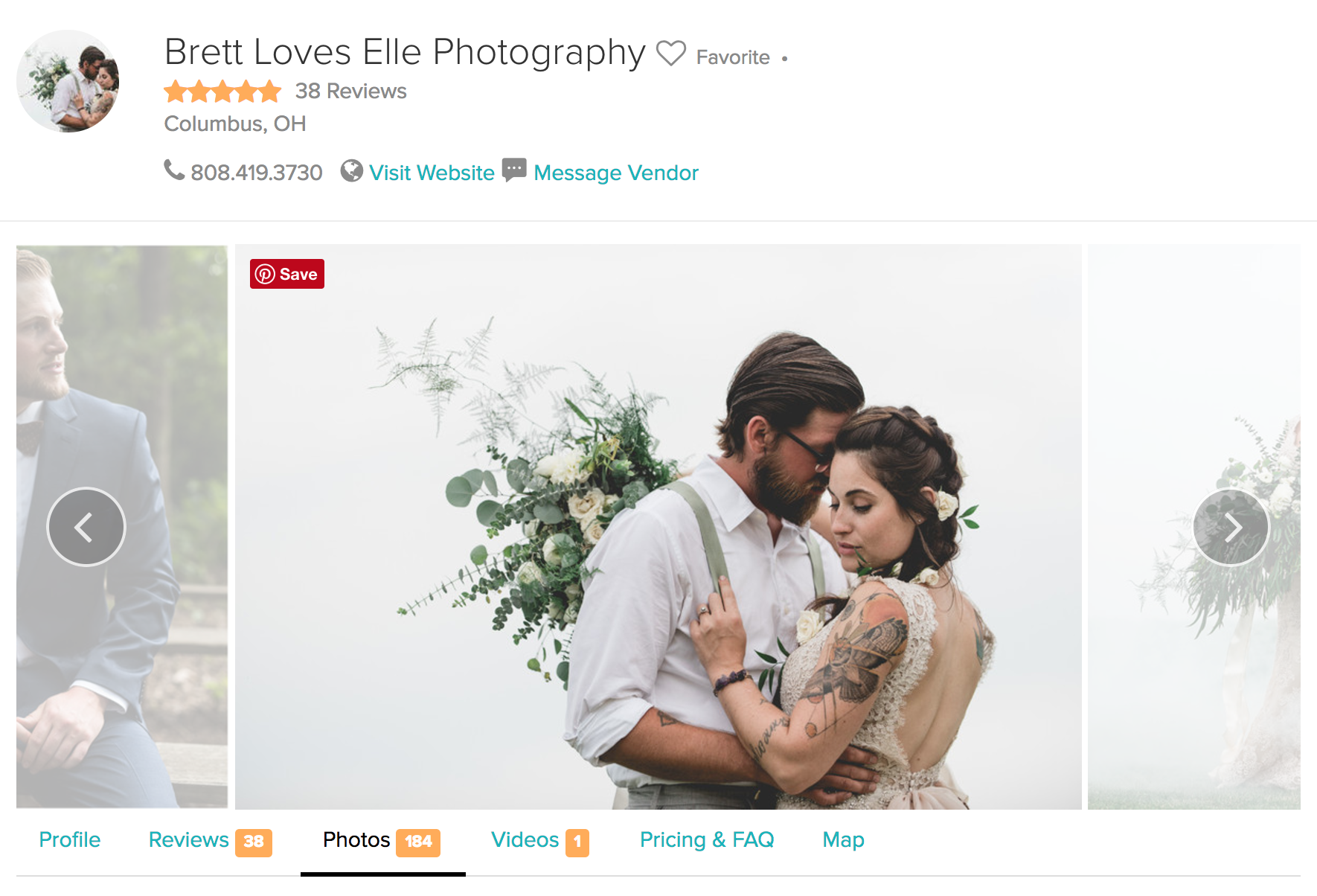The width and height of the screenshot is (1317, 896).
Task: Advance to next photo with right arrow
Action: pyautogui.click(x=1231, y=527)
